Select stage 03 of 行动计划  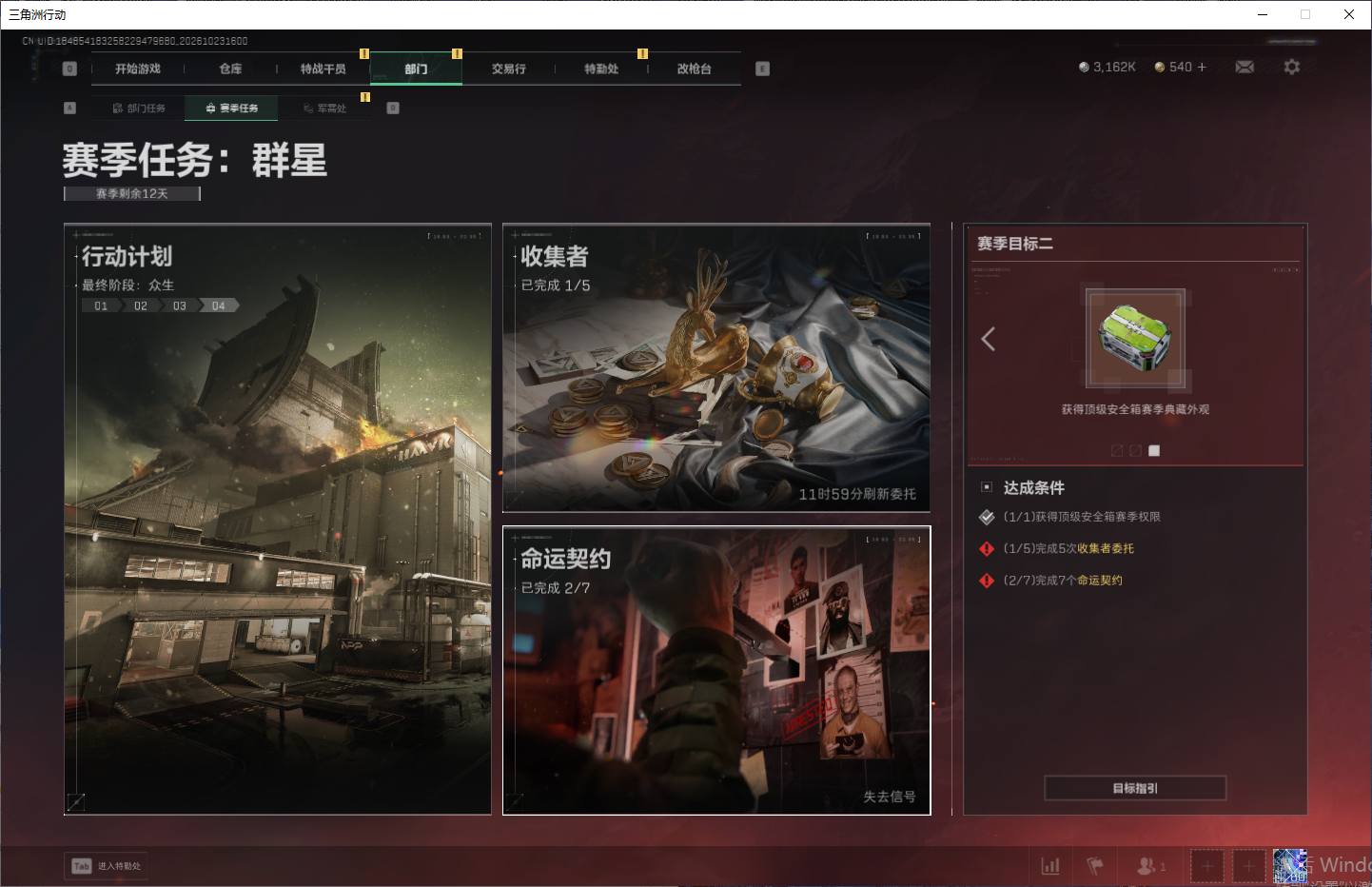[x=180, y=306]
